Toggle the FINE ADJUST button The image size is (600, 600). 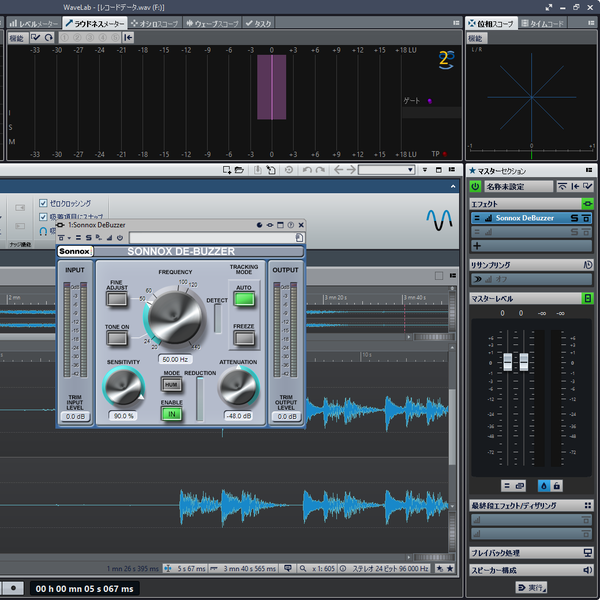[x=117, y=299]
